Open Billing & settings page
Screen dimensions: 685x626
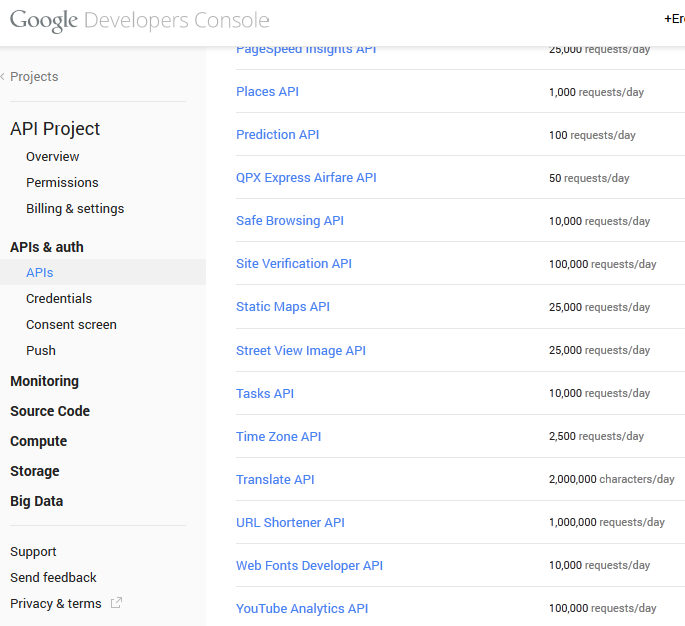coord(75,209)
